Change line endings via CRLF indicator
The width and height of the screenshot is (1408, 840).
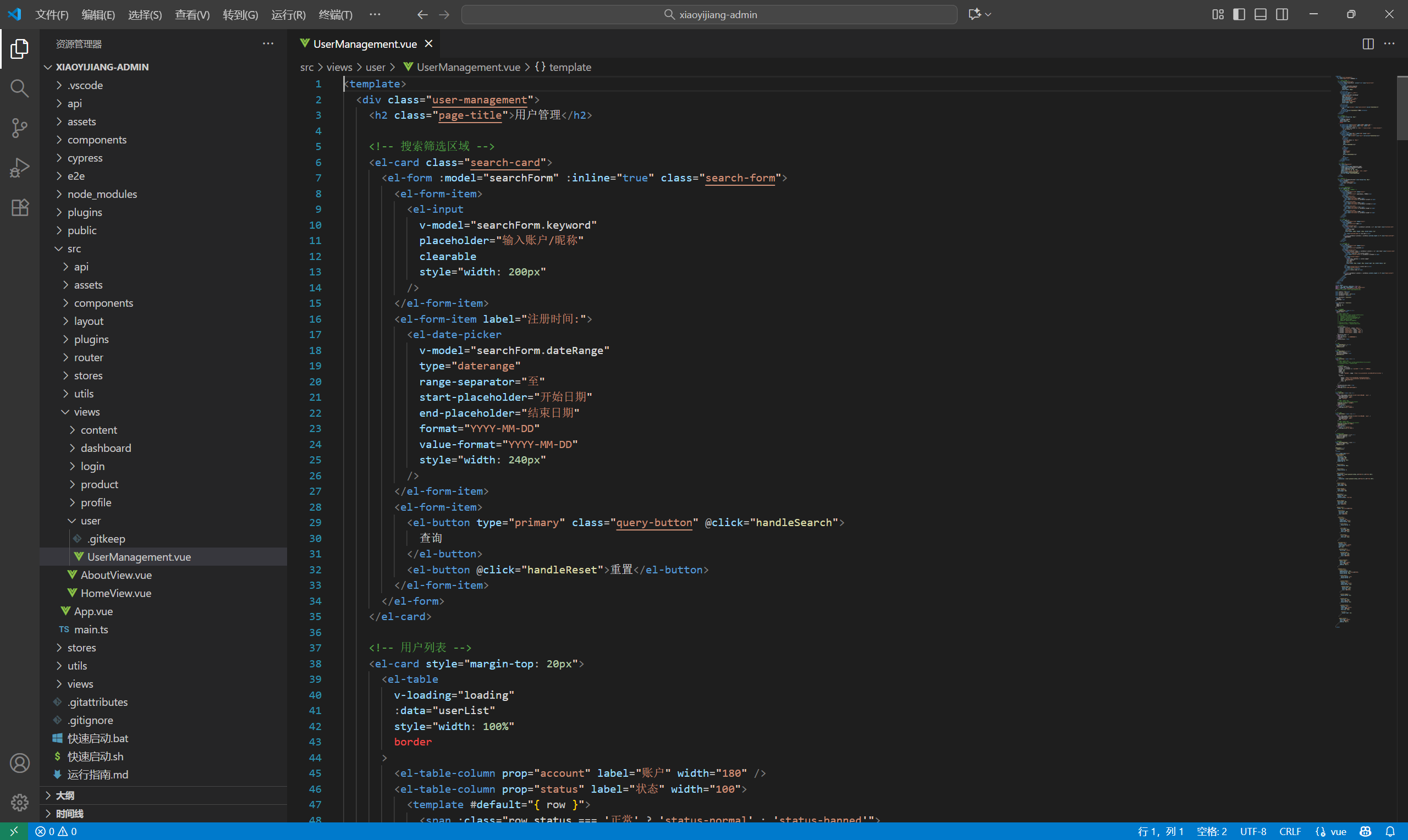pyautogui.click(x=1290, y=832)
